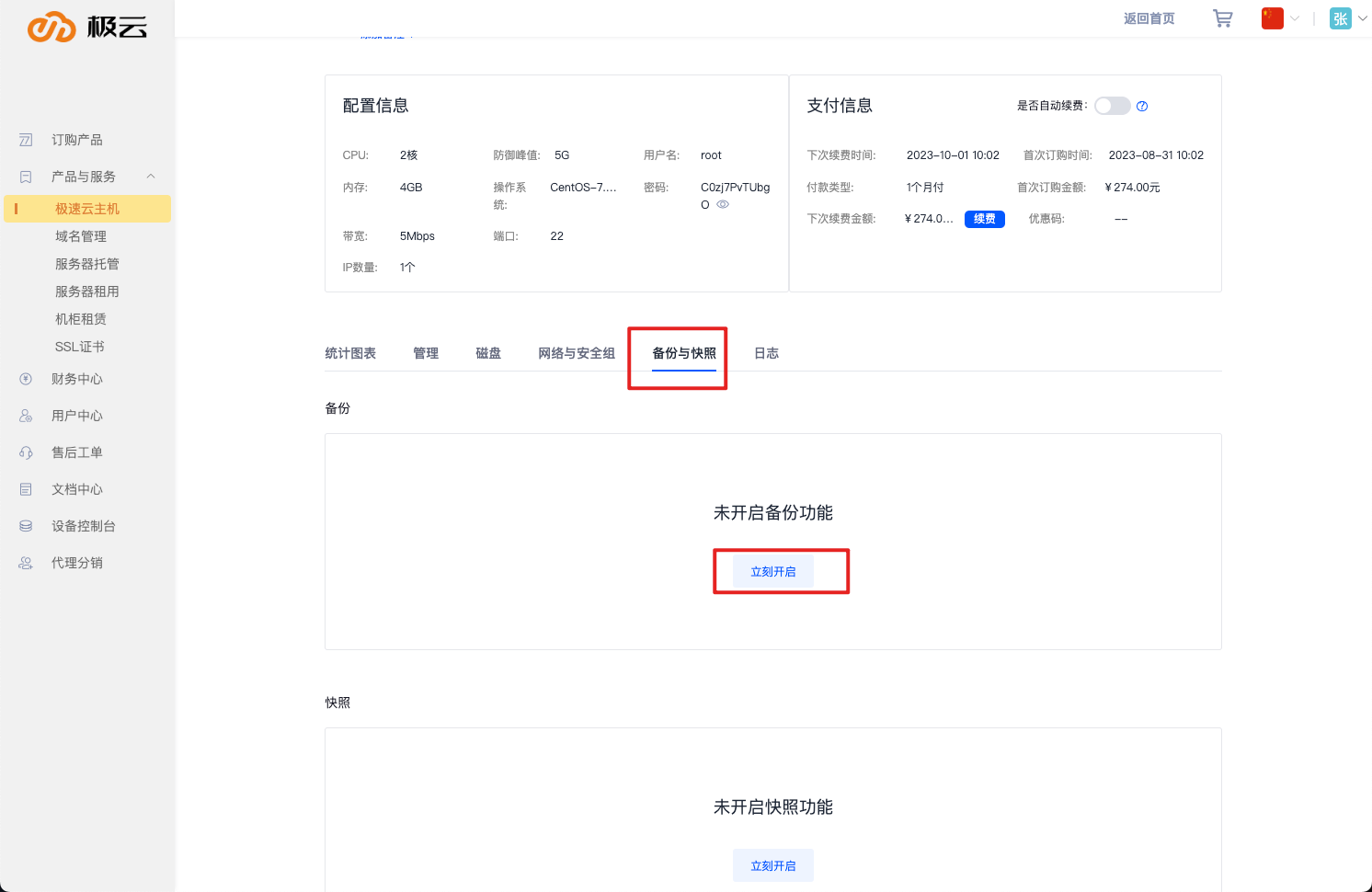This screenshot has height=892, width=1372.
Task: Open 文档中心 document icon
Action: 26,489
